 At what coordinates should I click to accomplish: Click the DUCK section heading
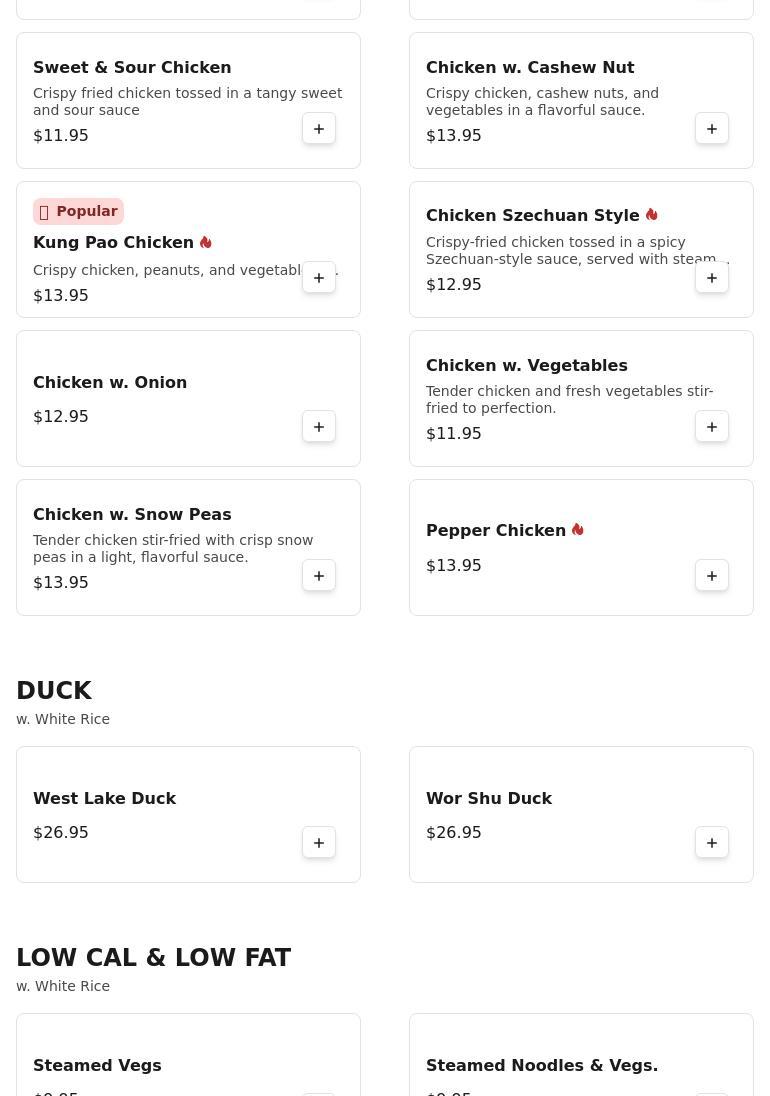tap(54, 691)
